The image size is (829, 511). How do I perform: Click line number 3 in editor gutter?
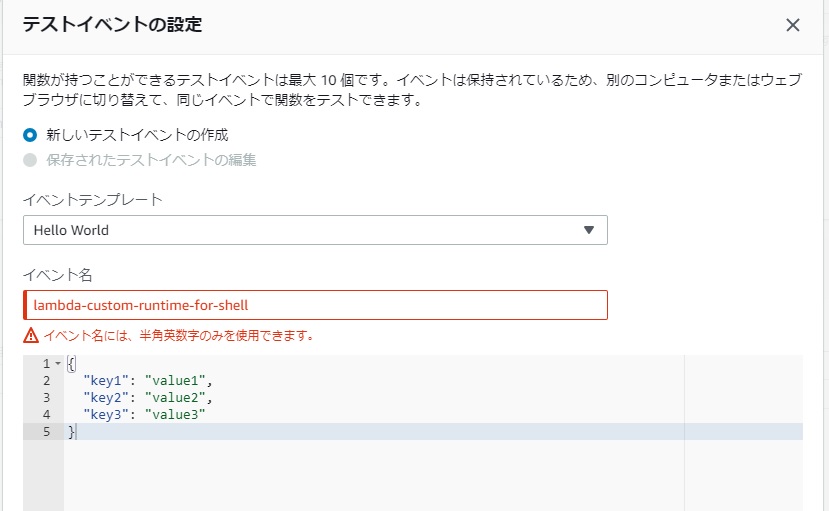[x=46, y=397]
